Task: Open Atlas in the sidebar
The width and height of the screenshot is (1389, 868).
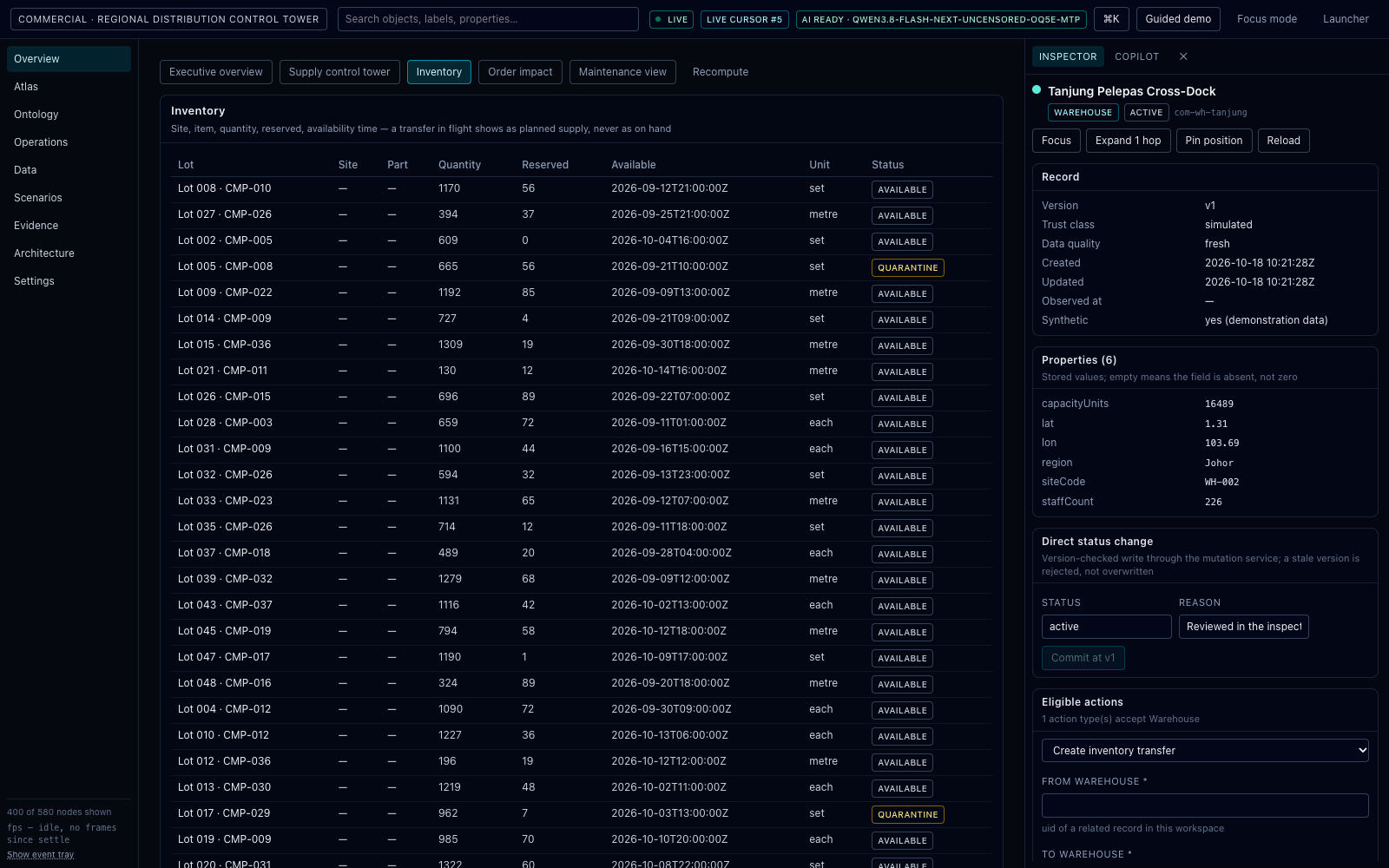Action: click(x=69, y=87)
